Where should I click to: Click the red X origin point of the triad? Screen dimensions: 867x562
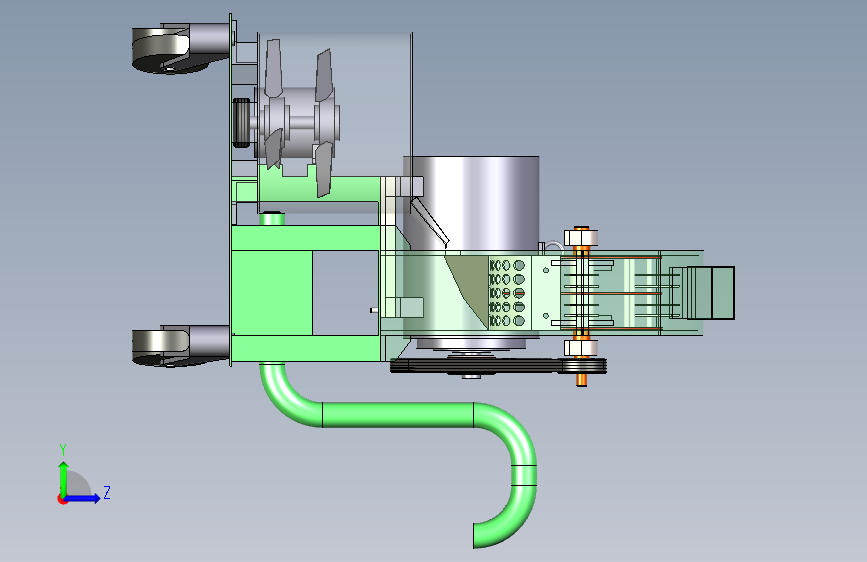pyautogui.click(x=62, y=499)
